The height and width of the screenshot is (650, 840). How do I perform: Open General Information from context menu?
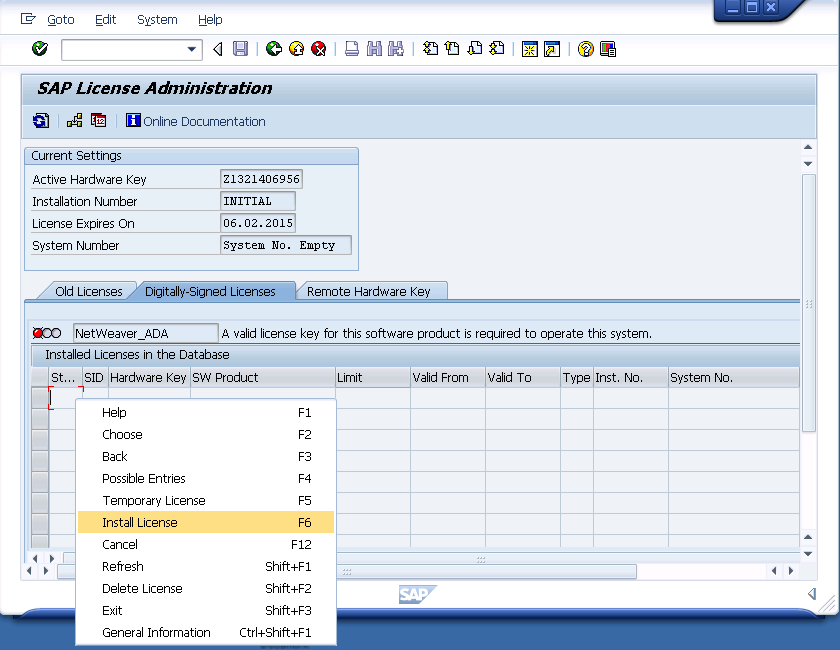[x=206, y=632]
